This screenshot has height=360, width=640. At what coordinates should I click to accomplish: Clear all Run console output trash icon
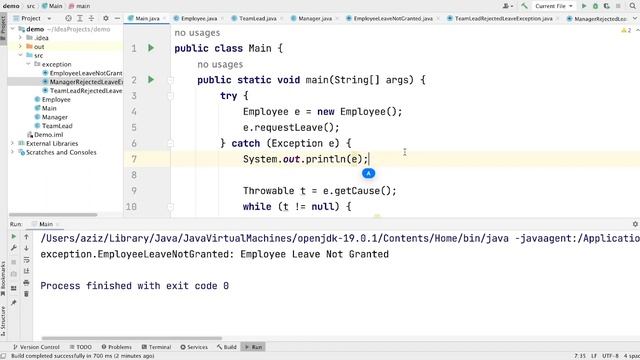pyautogui.click(x=27, y=294)
